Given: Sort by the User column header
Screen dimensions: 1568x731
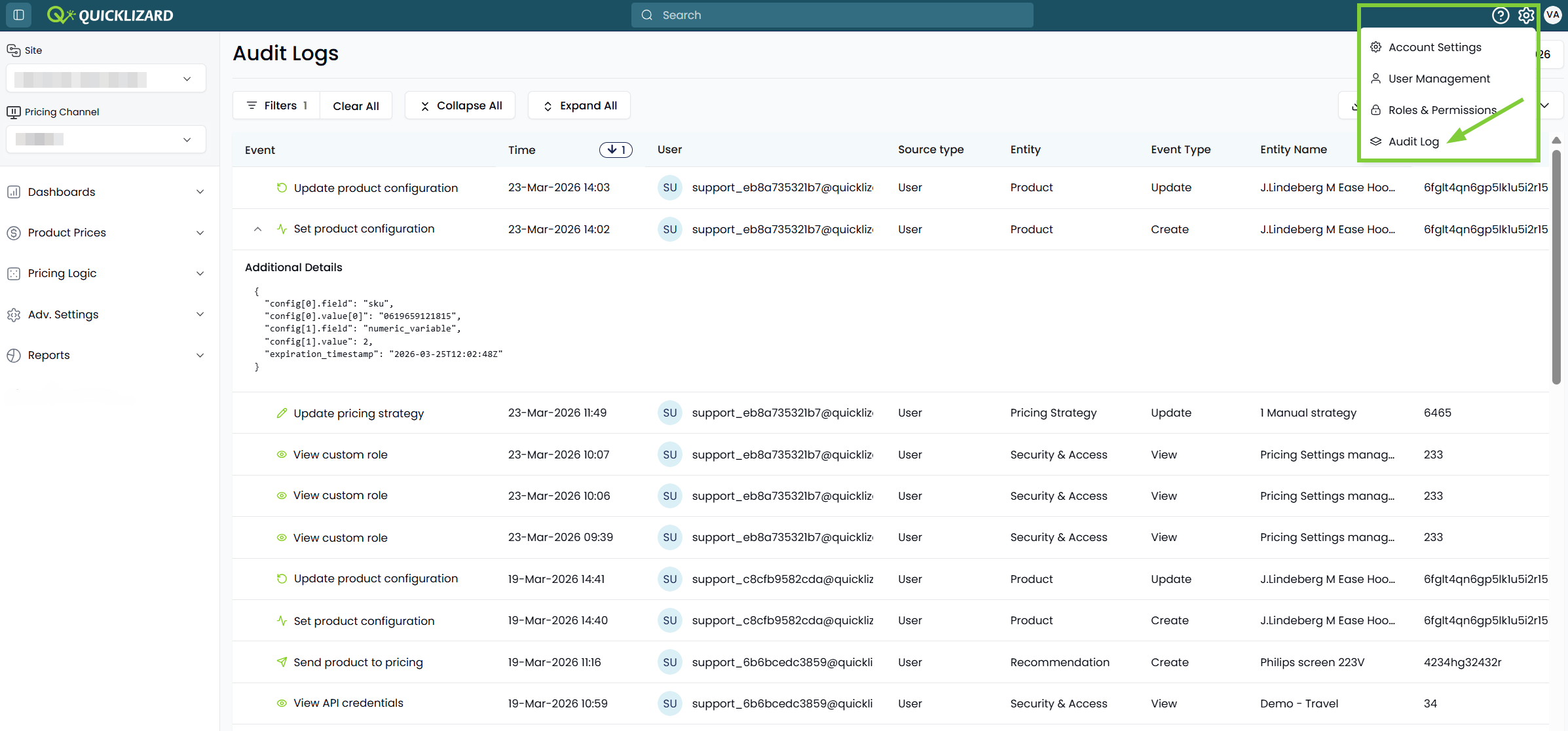Looking at the screenshot, I should (669, 150).
